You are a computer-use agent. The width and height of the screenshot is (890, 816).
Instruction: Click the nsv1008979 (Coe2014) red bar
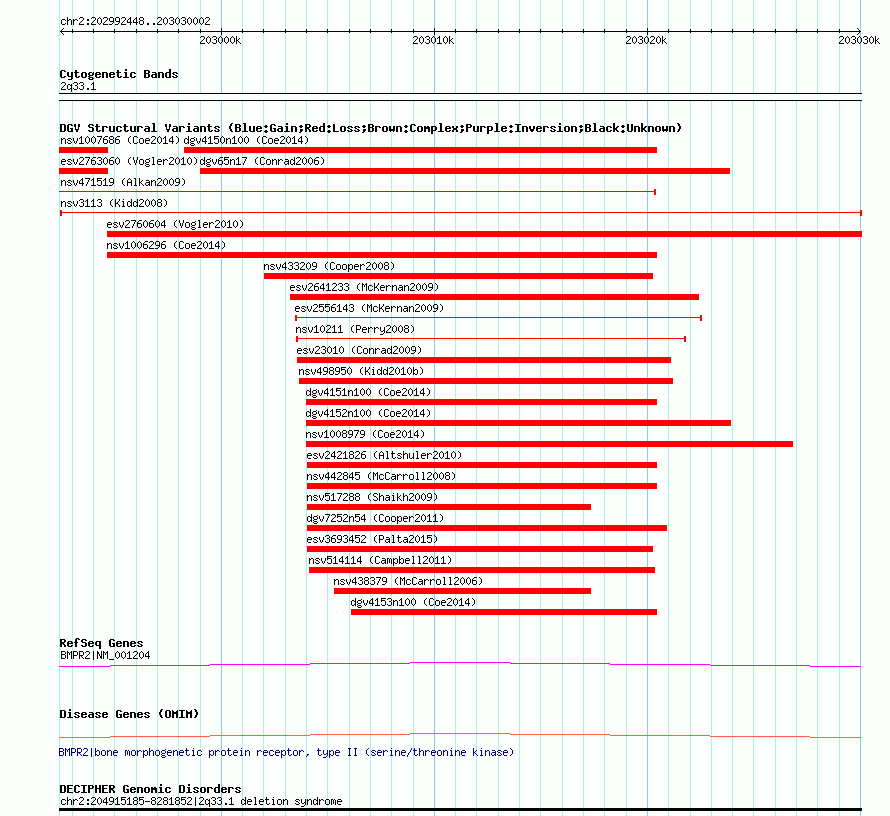coord(549,444)
